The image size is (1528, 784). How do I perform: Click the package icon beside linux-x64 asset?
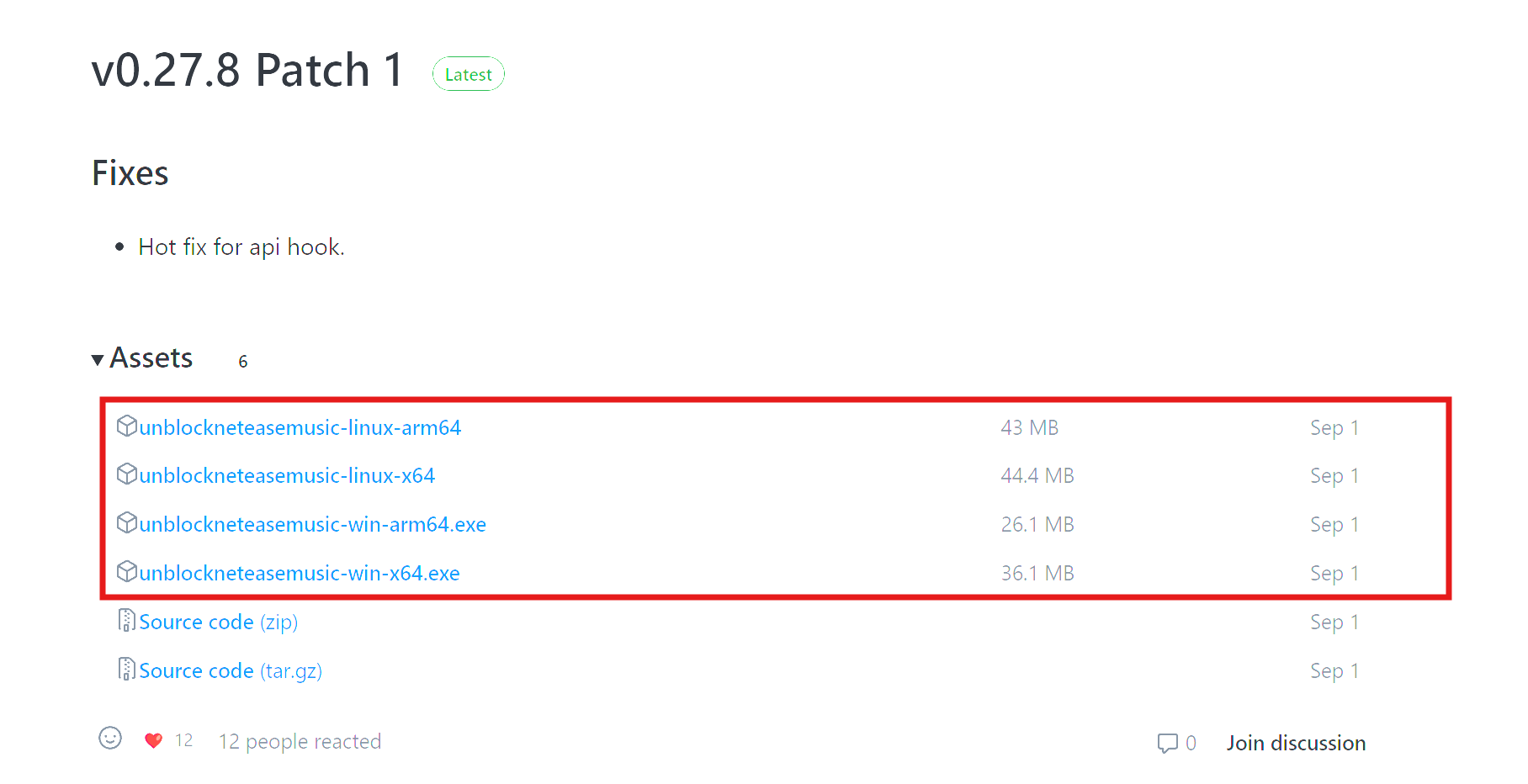[126, 474]
